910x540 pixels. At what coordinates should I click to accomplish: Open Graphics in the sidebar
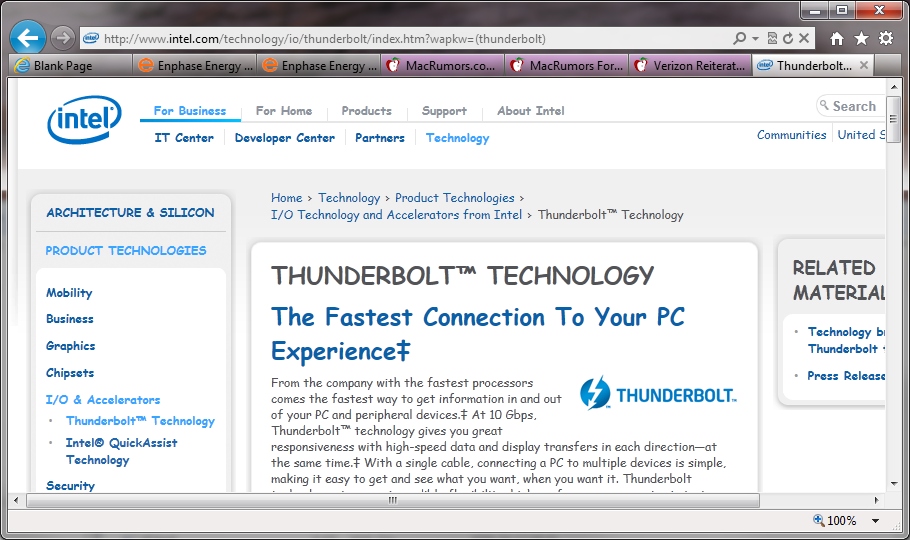tap(70, 345)
